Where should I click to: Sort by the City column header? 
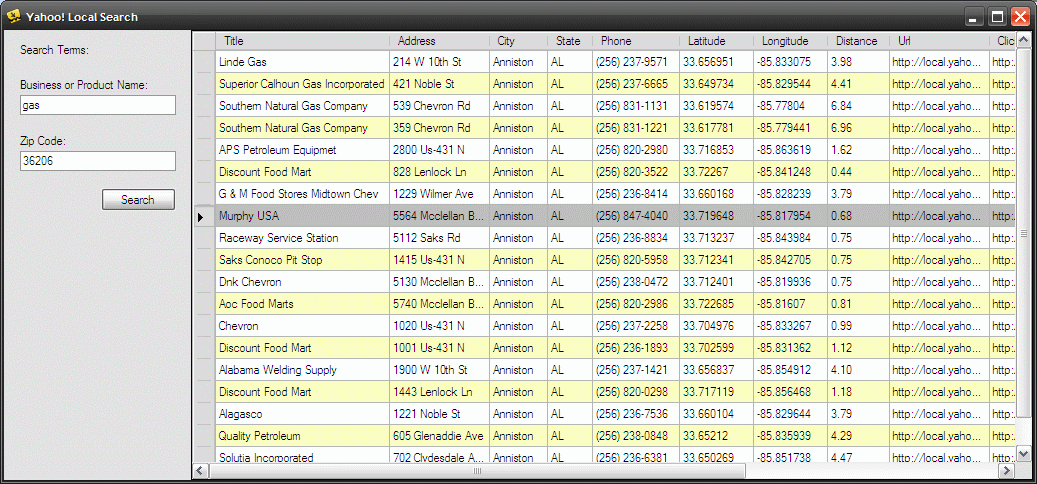click(518, 41)
